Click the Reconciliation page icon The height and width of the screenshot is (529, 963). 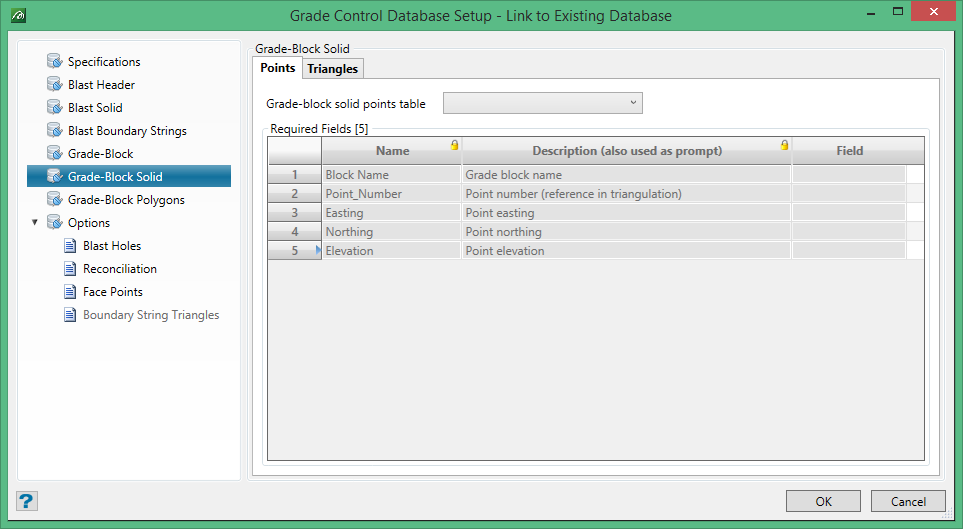(70, 269)
